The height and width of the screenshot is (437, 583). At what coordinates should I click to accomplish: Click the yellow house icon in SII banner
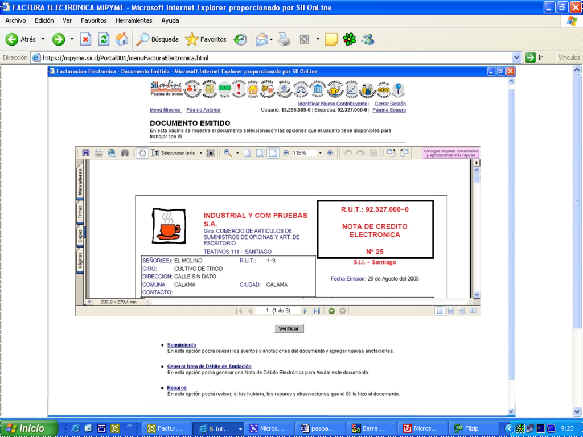(x=253, y=89)
